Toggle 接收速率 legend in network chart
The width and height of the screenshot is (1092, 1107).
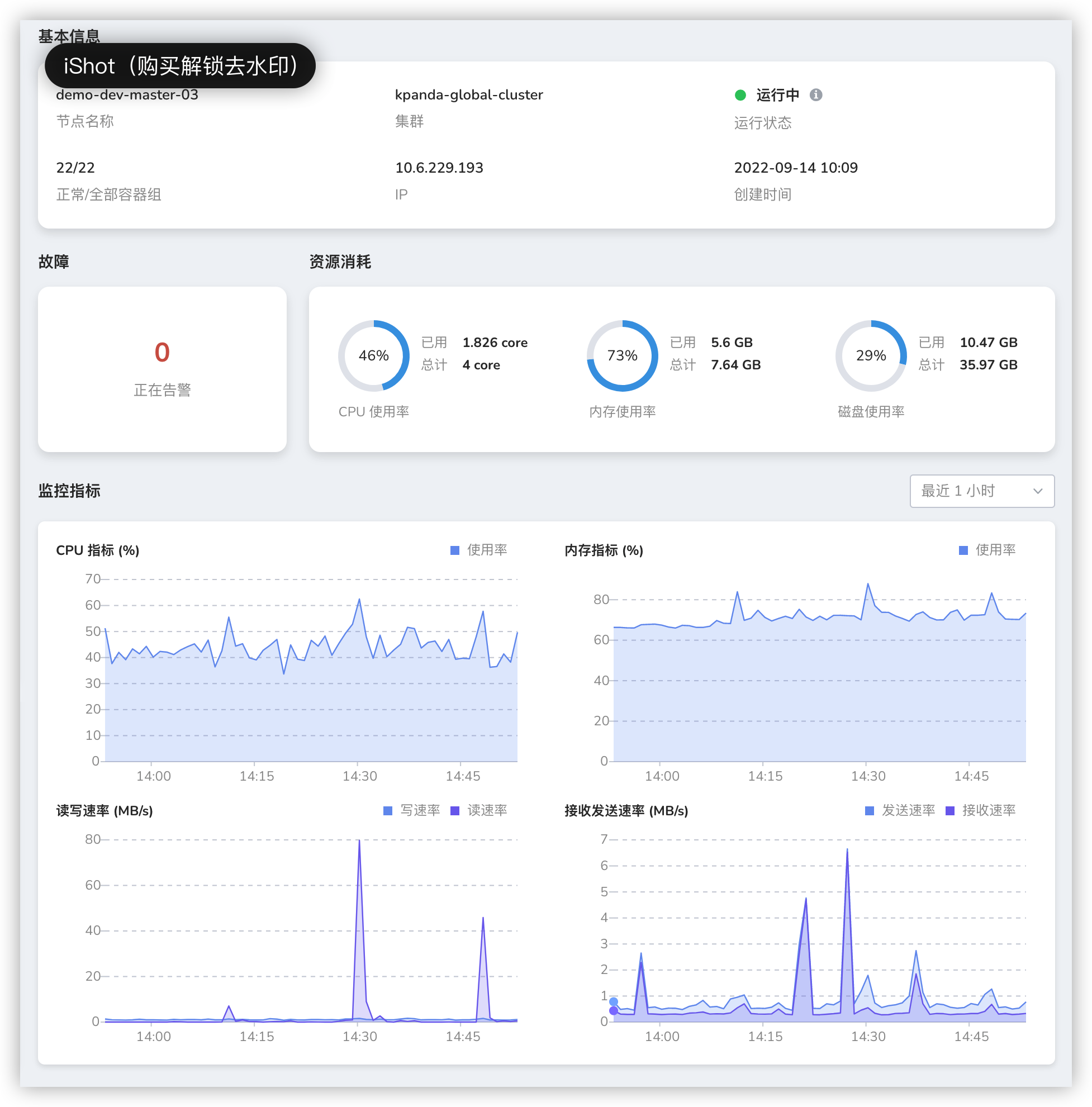tap(980, 810)
